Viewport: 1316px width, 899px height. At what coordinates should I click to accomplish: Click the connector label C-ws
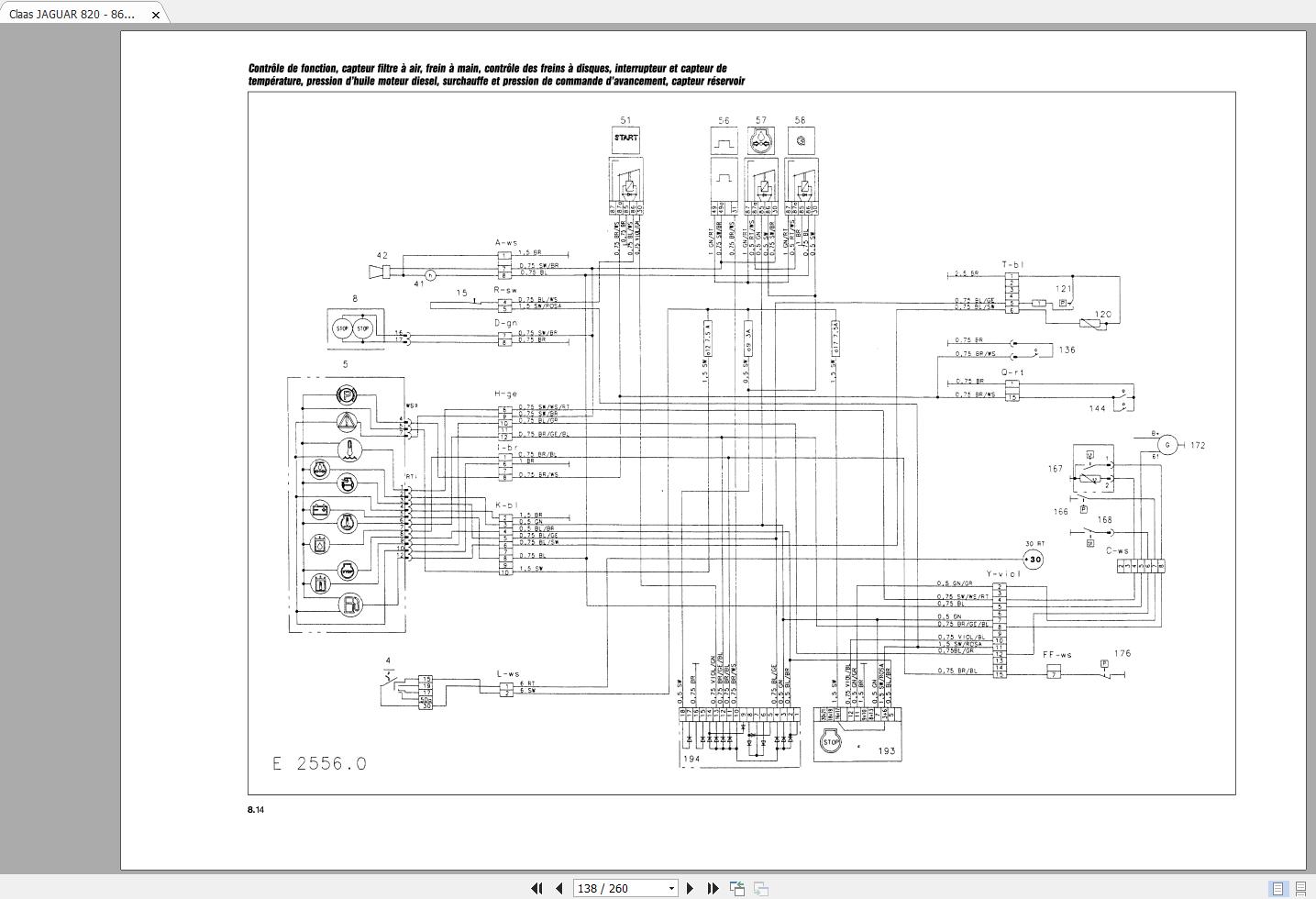1117,551
